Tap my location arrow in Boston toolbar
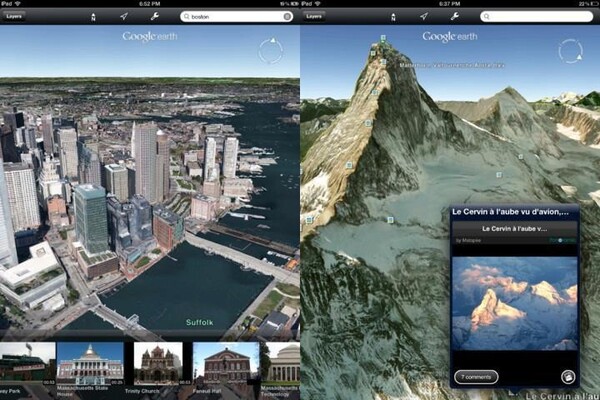The image size is (600, 400). (x=124, y=17)
